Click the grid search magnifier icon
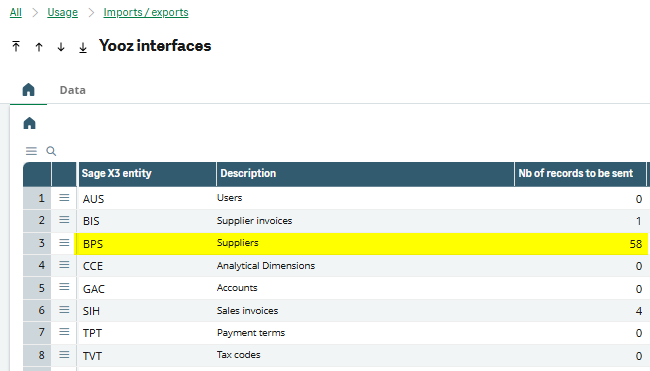The image size is (650, 371). 51,151
